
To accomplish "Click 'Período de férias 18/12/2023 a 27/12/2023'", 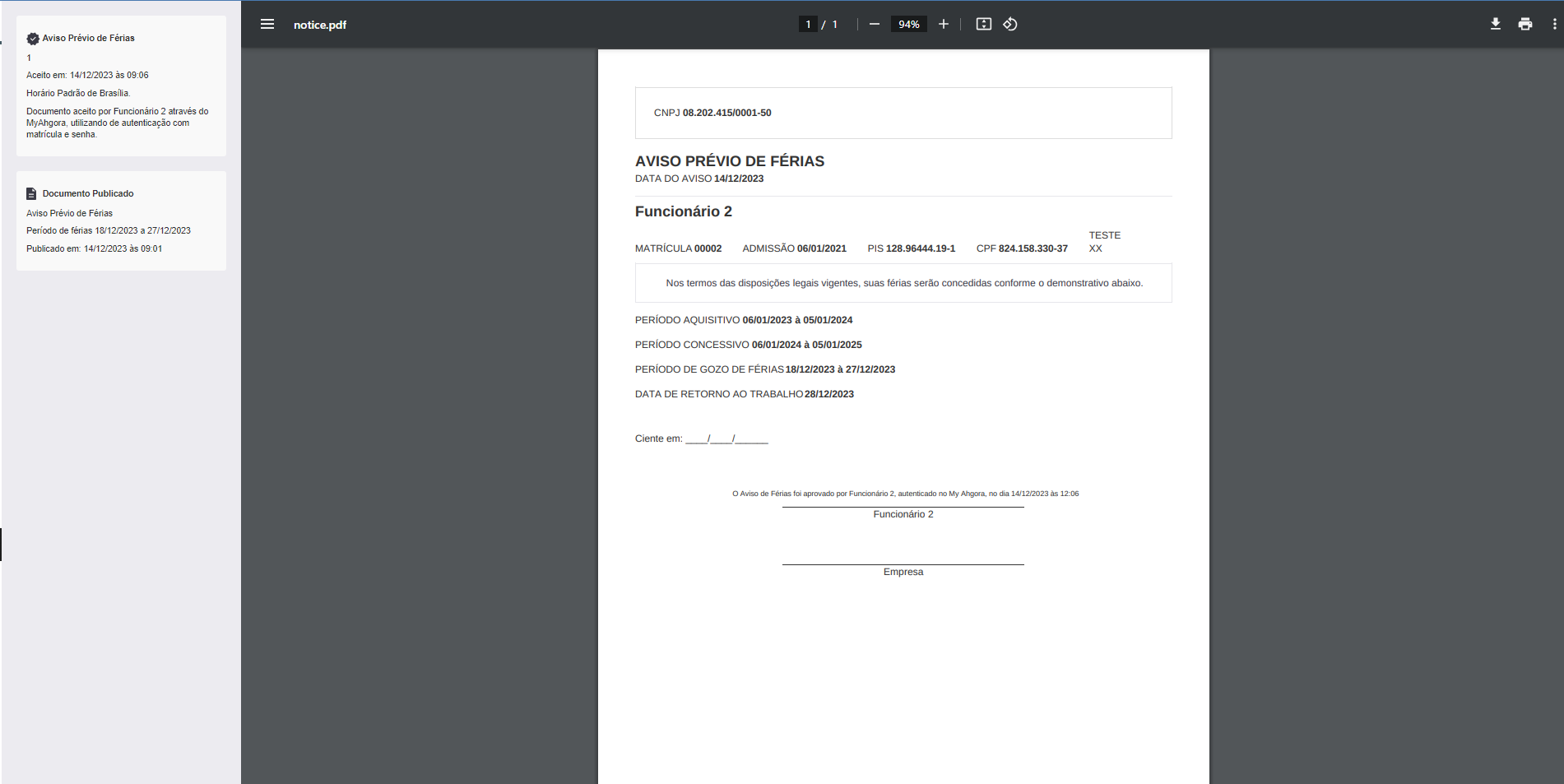I will pos(109,230).
